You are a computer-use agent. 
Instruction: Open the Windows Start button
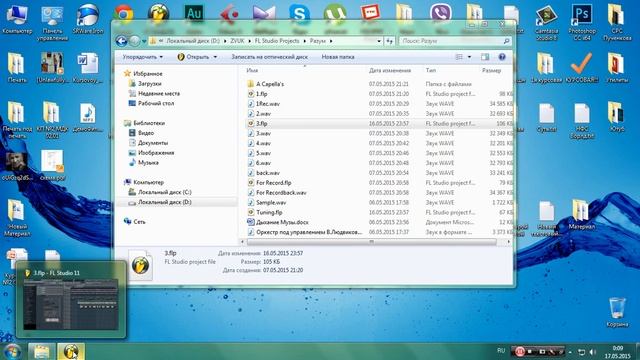pyautogui.click(x=12, y=351)
